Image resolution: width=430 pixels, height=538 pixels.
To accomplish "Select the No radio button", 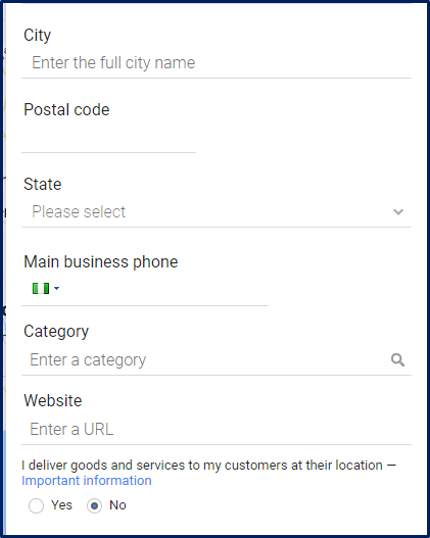I will (x=94, y=506).
